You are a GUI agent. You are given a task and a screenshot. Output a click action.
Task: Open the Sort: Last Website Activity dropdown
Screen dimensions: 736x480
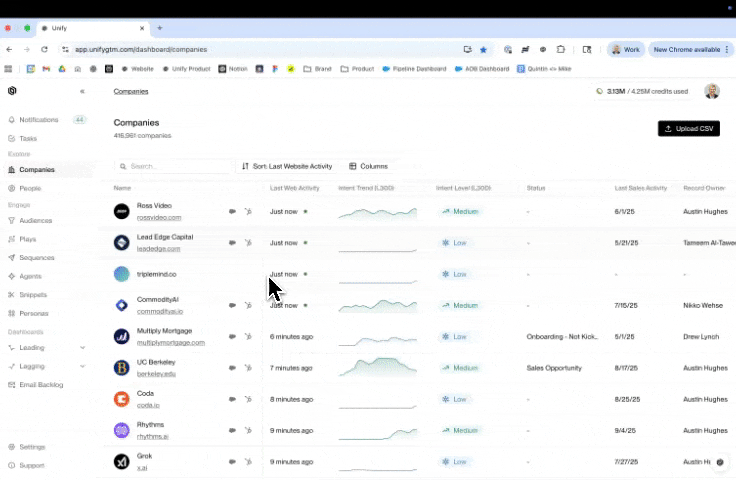[x=287, y=166]
